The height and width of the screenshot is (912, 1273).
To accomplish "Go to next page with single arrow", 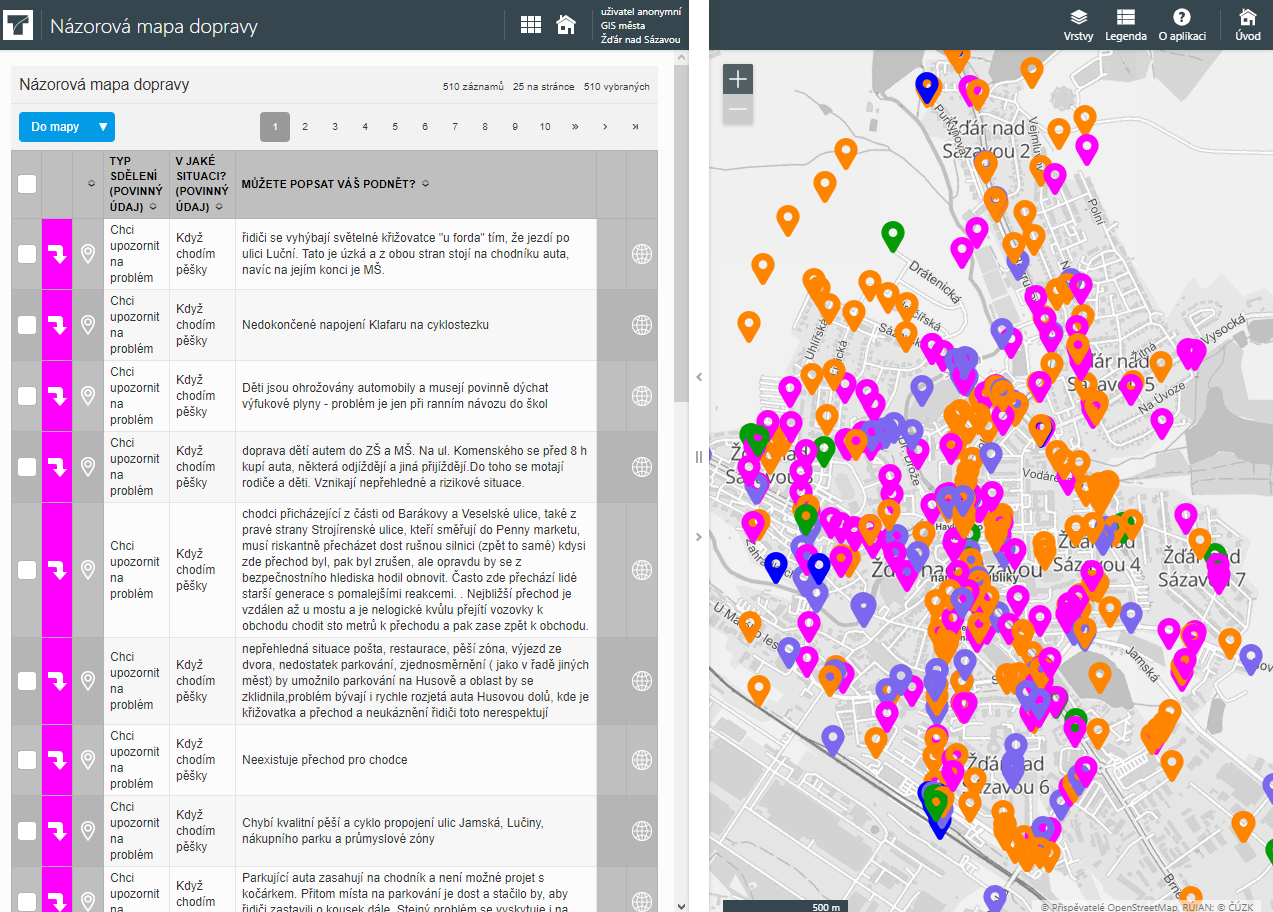I will tap(605, 127).
